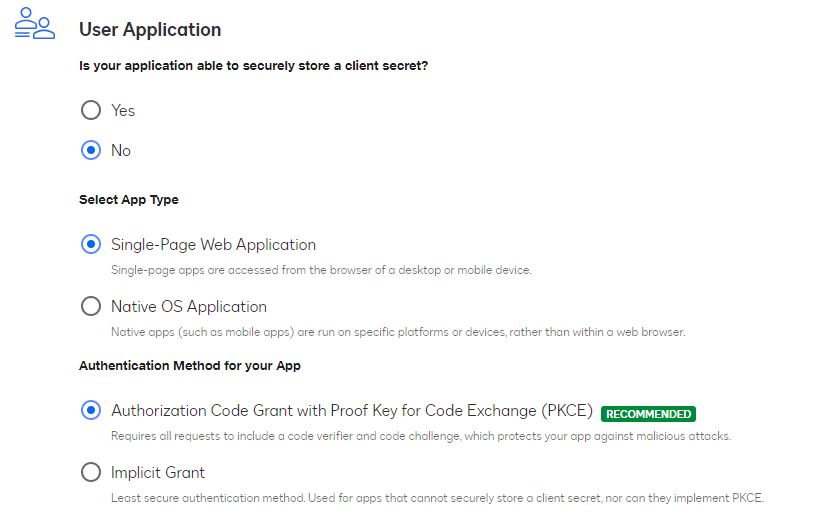
Task: Click the User Application people icon
Action: pyautogui.click(x=35, y=24)
